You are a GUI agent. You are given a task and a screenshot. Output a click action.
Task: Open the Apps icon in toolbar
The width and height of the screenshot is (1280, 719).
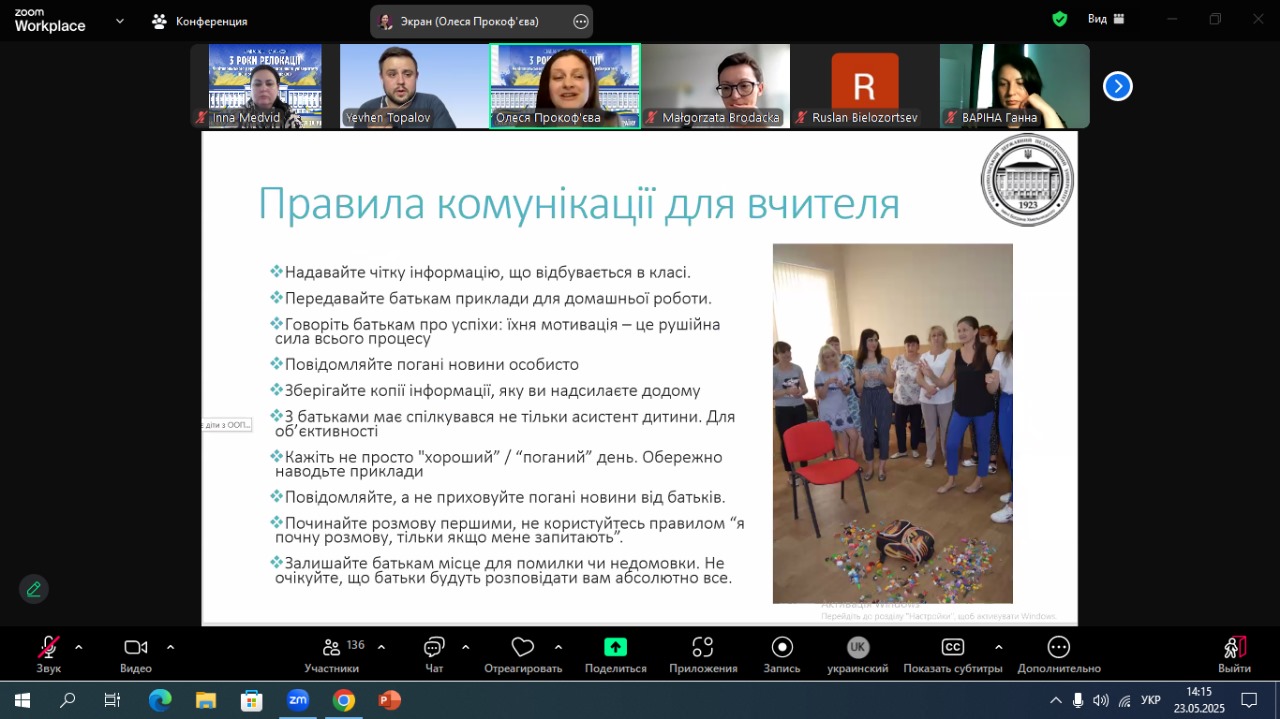[x=703, y=648]
